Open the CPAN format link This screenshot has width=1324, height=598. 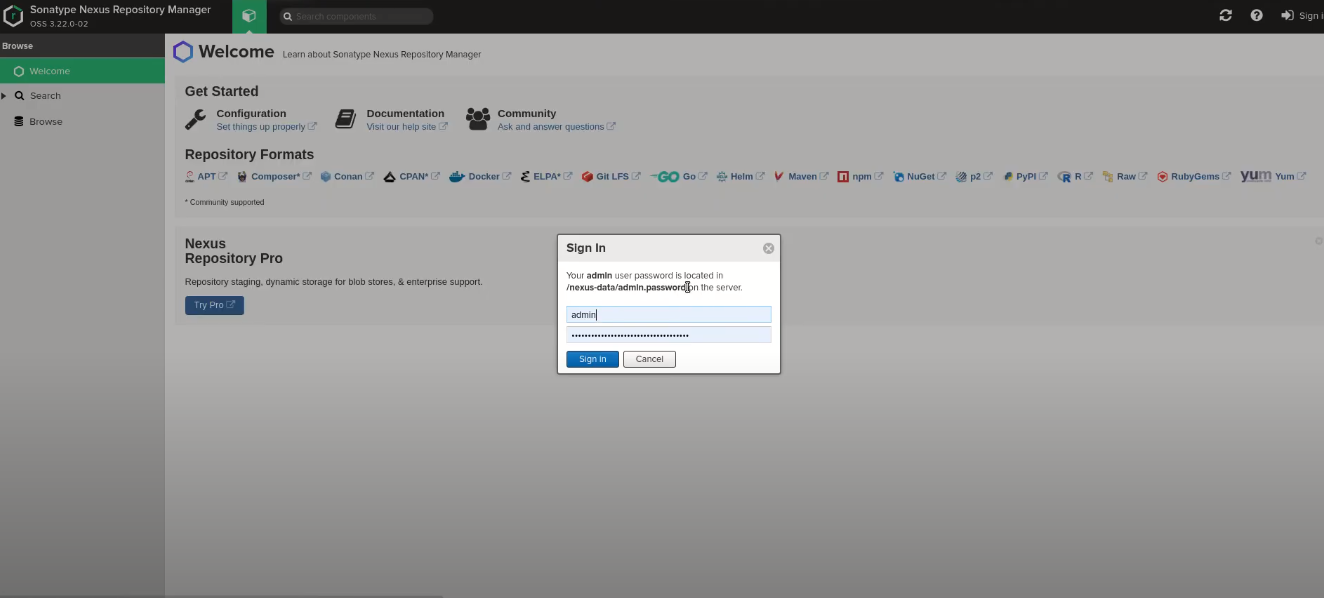(x=413, y=176)
